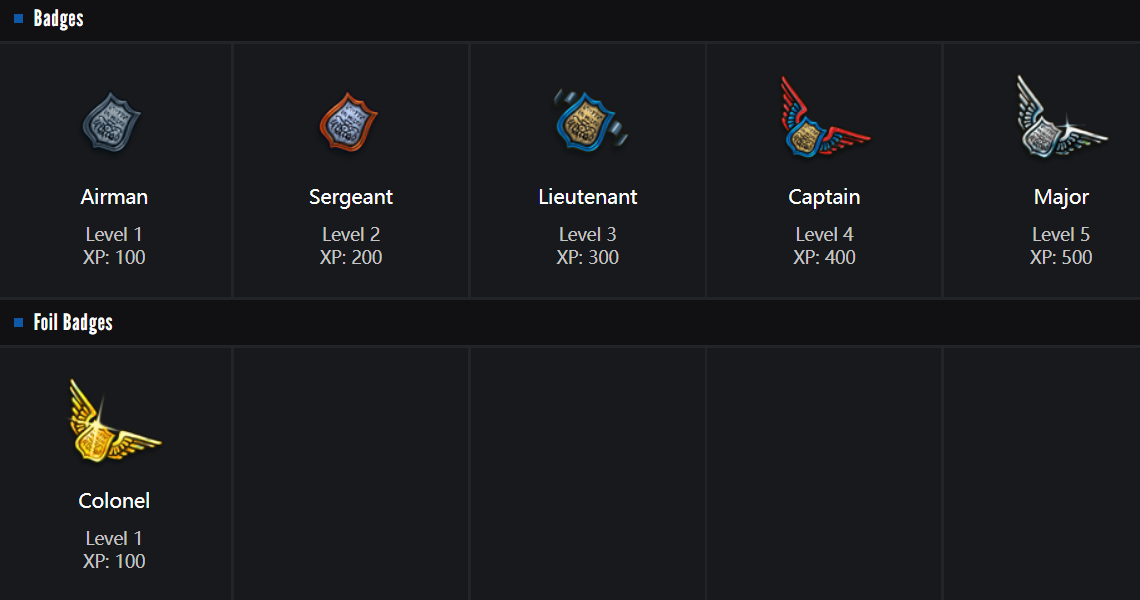Screen dimensions: 1140x600
Task: Open the red-winged Captain badge
Action: 822,121
